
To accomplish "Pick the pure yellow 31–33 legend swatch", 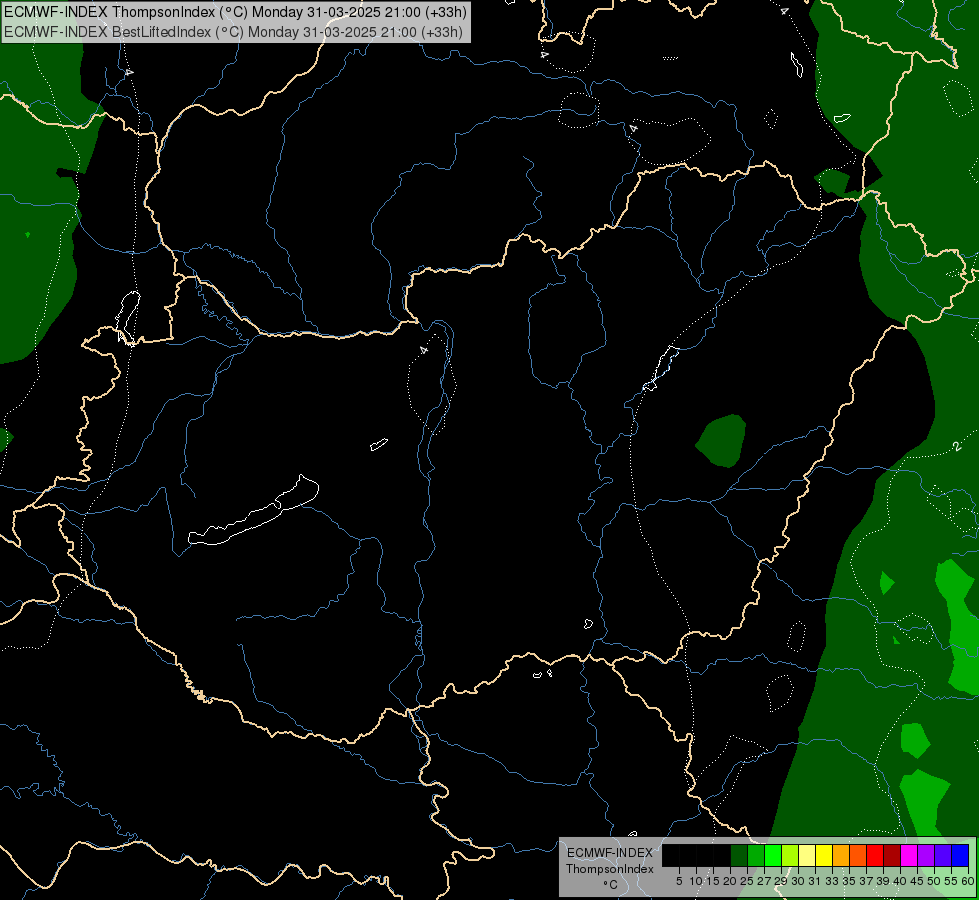I will pos(824,855).
